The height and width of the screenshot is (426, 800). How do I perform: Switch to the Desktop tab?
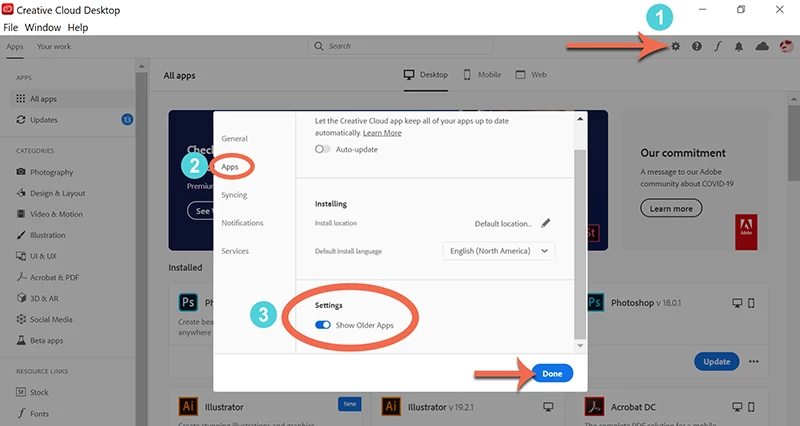click(x=426, y=75)
